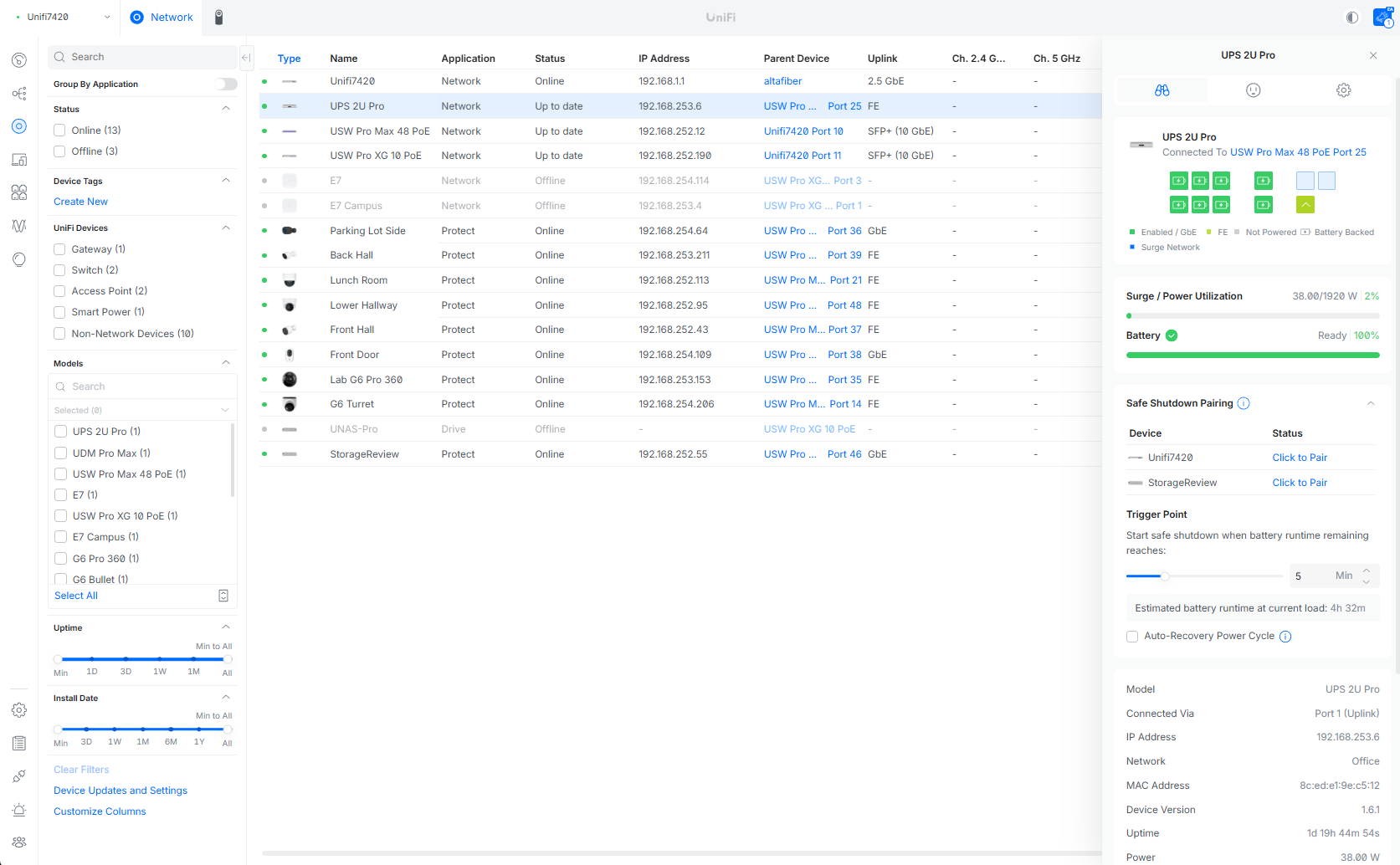Screen dimensions: 1400x865
Task: Collapse the Install Date filter section
Action: click(226, 698)
